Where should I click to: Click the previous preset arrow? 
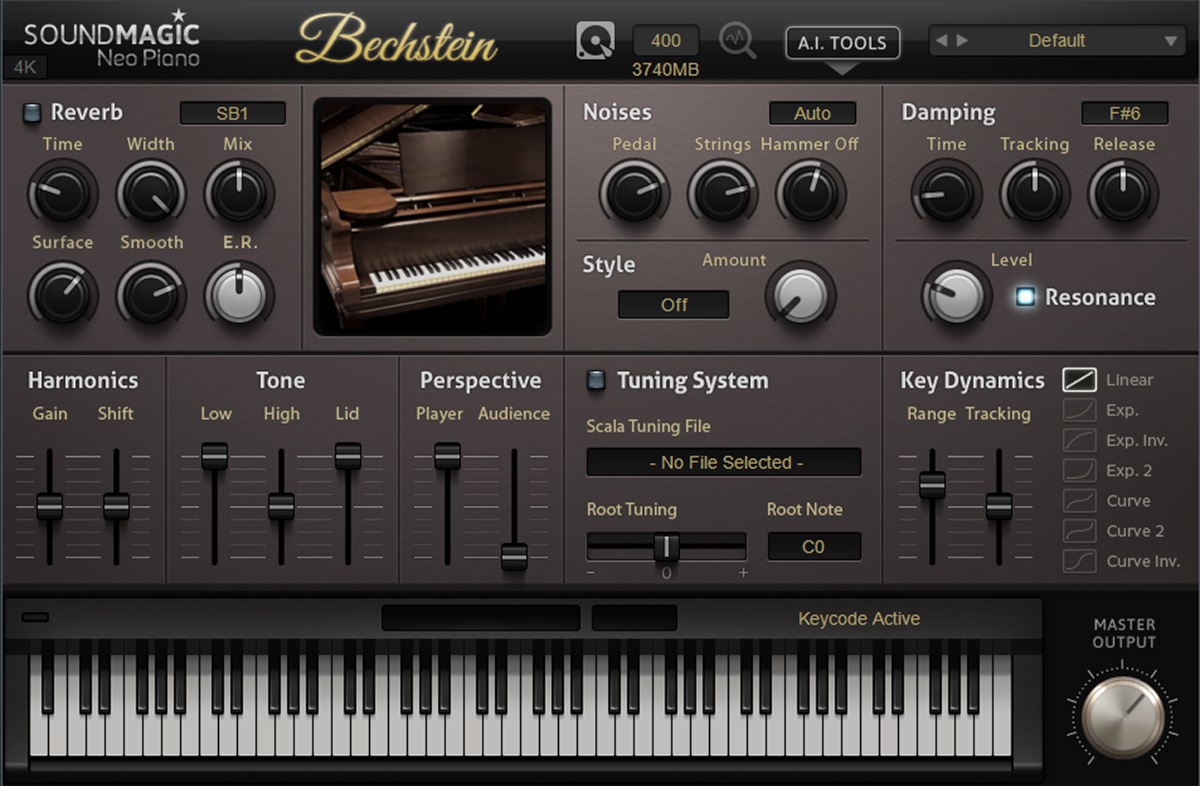tap(943, 41)
